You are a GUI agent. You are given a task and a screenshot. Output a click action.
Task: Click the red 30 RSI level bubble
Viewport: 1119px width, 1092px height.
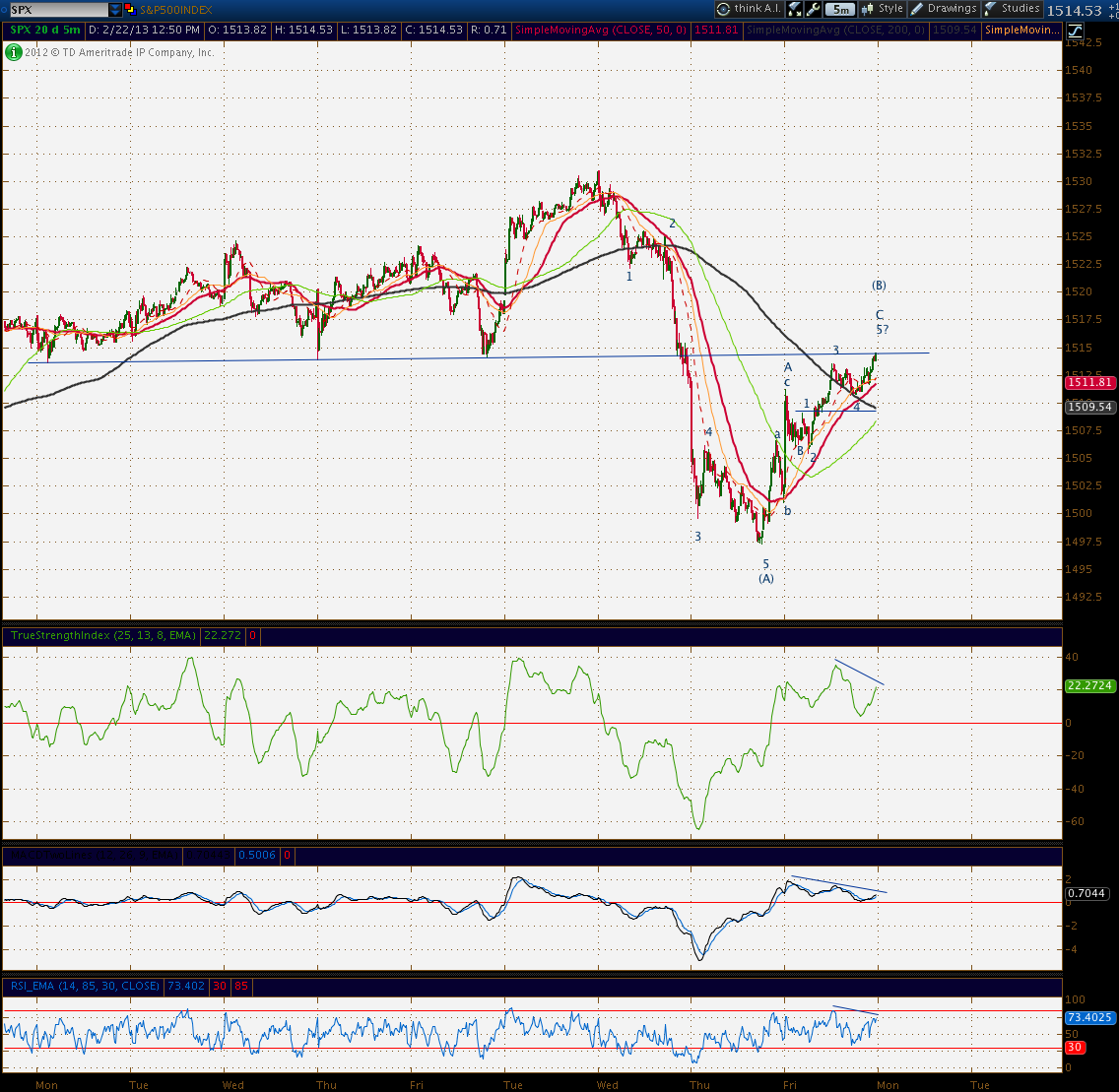pos(1075,1048)
